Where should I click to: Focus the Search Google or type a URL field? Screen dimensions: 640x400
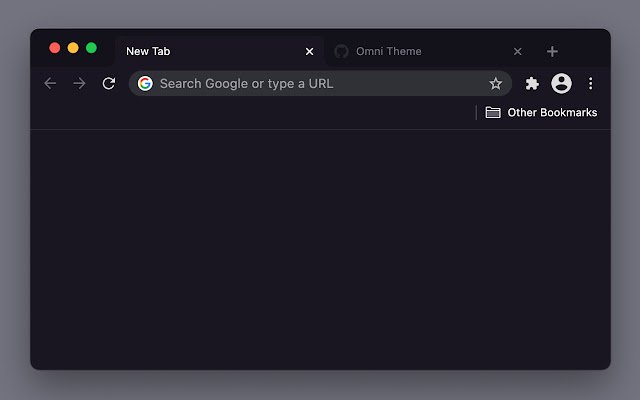pos(320,84)
